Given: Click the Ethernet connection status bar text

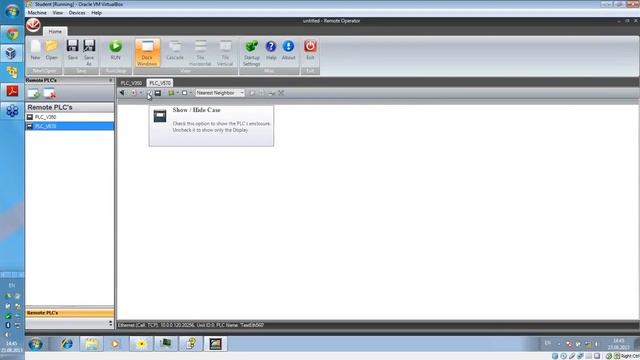Looking at the screenshot, I should click(191, 325).
